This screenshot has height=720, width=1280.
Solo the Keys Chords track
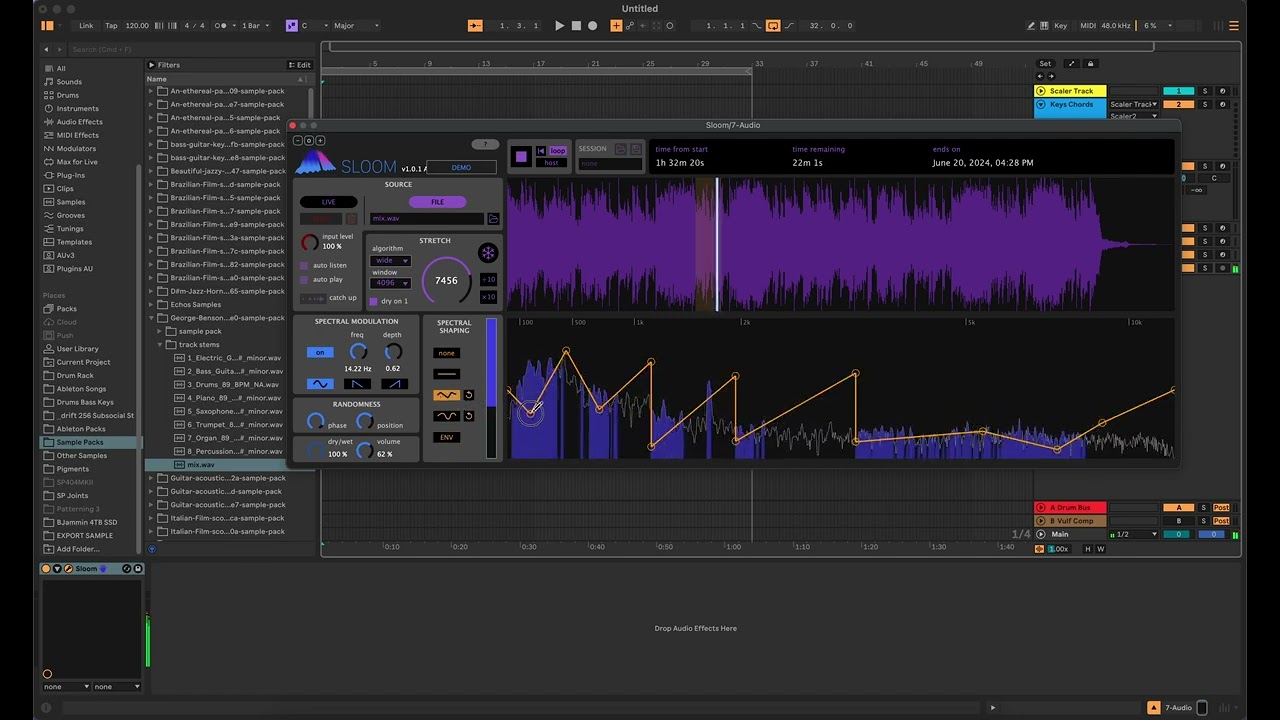point(1205,104)
